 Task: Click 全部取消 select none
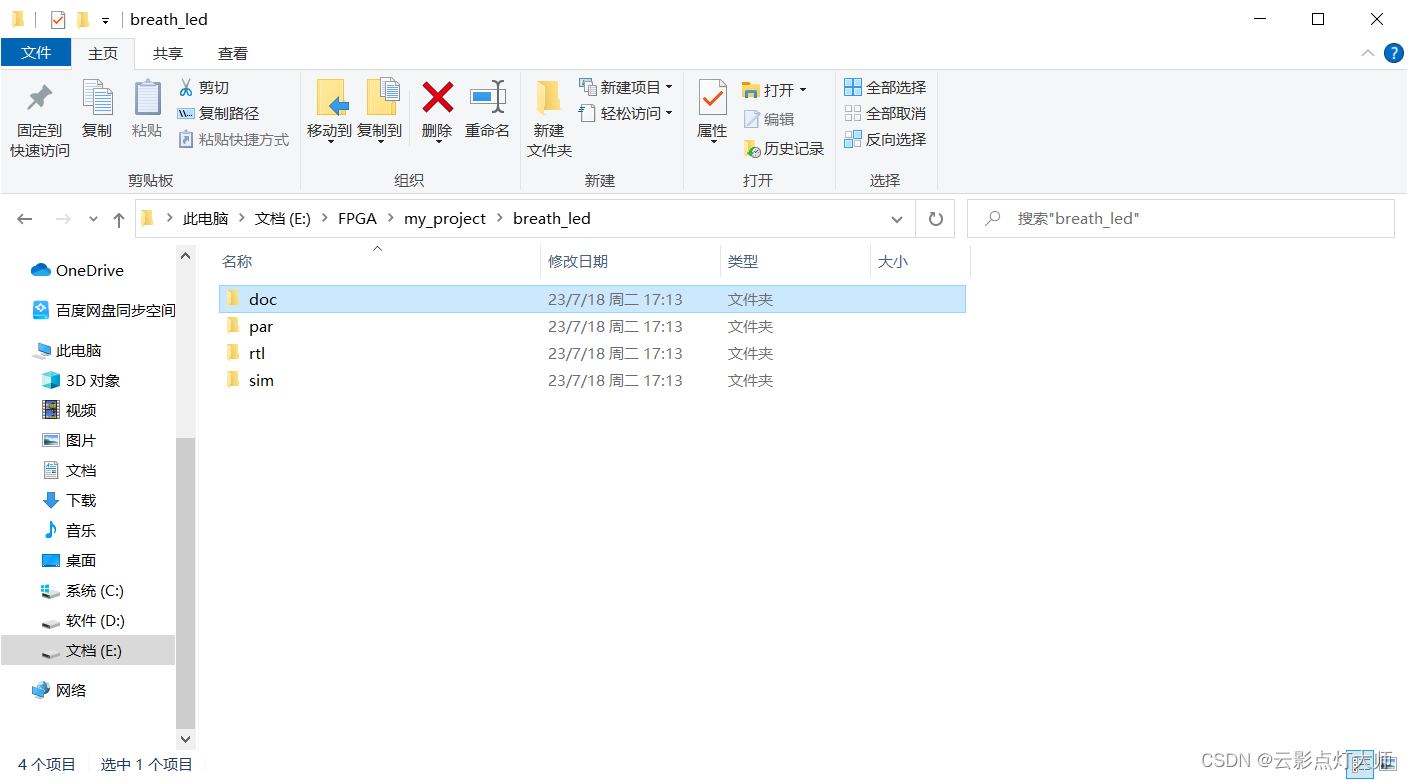pos(886,114)
